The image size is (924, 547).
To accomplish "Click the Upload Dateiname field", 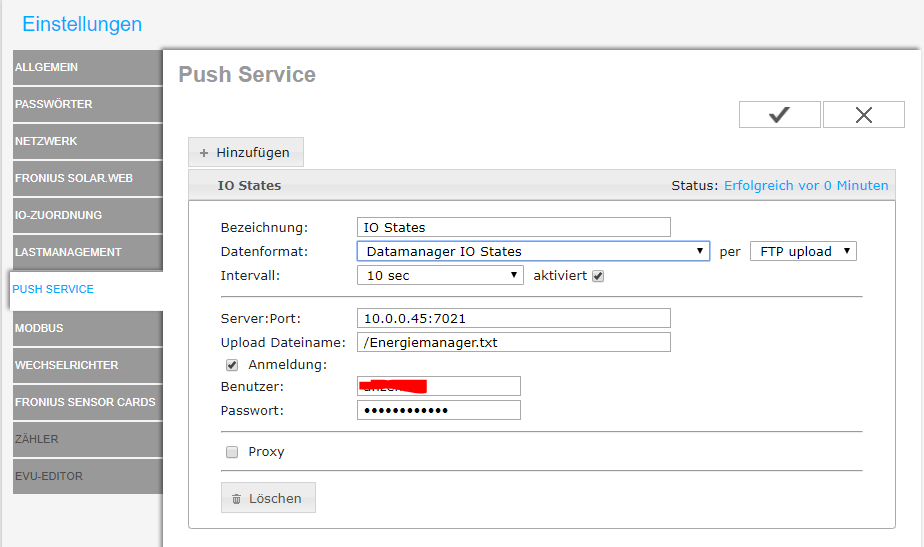I will pos(513,342).
